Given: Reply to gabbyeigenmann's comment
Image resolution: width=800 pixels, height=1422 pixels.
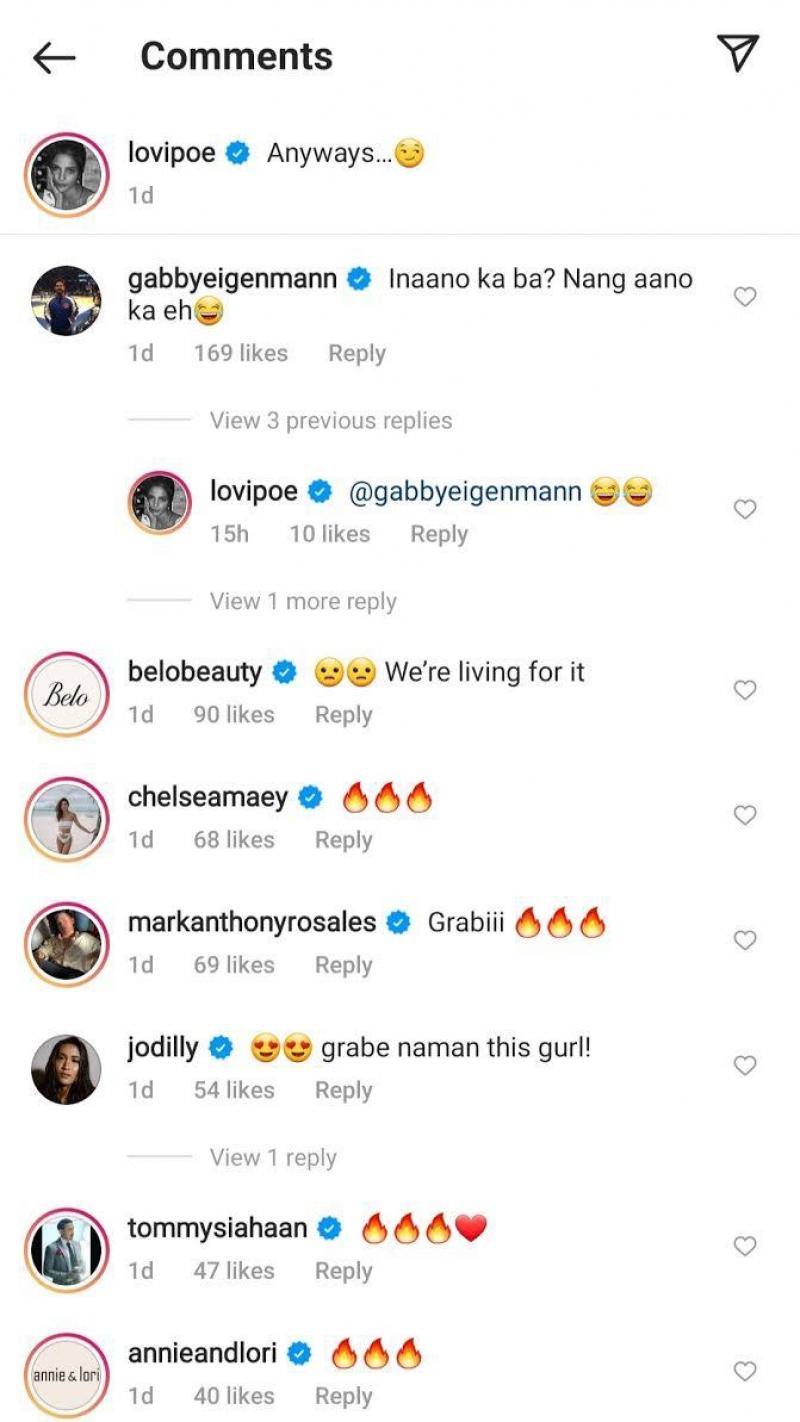Looking at the screenshot, I should point(356,353).
